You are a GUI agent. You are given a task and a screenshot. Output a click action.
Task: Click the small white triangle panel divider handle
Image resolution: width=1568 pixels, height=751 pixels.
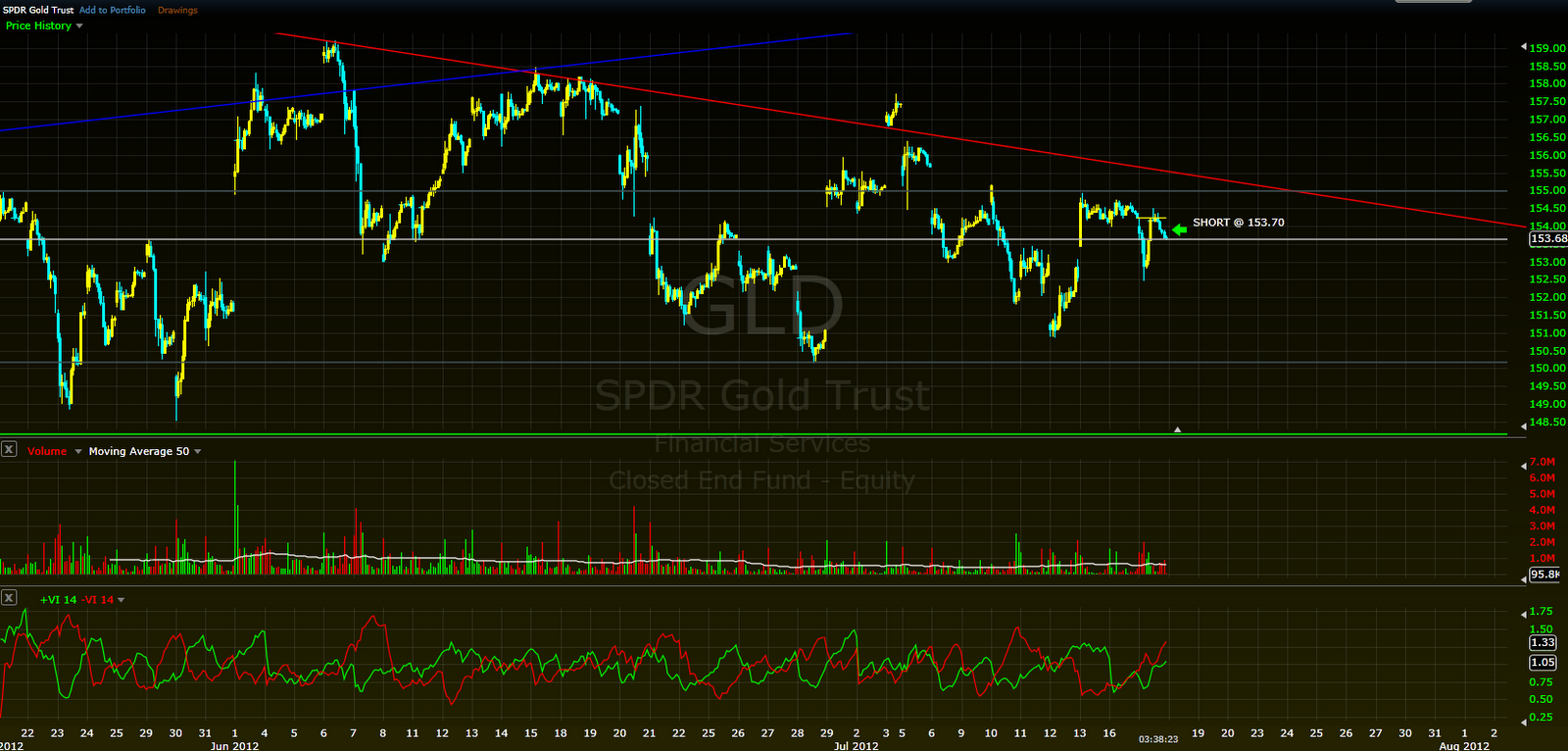1177,429
